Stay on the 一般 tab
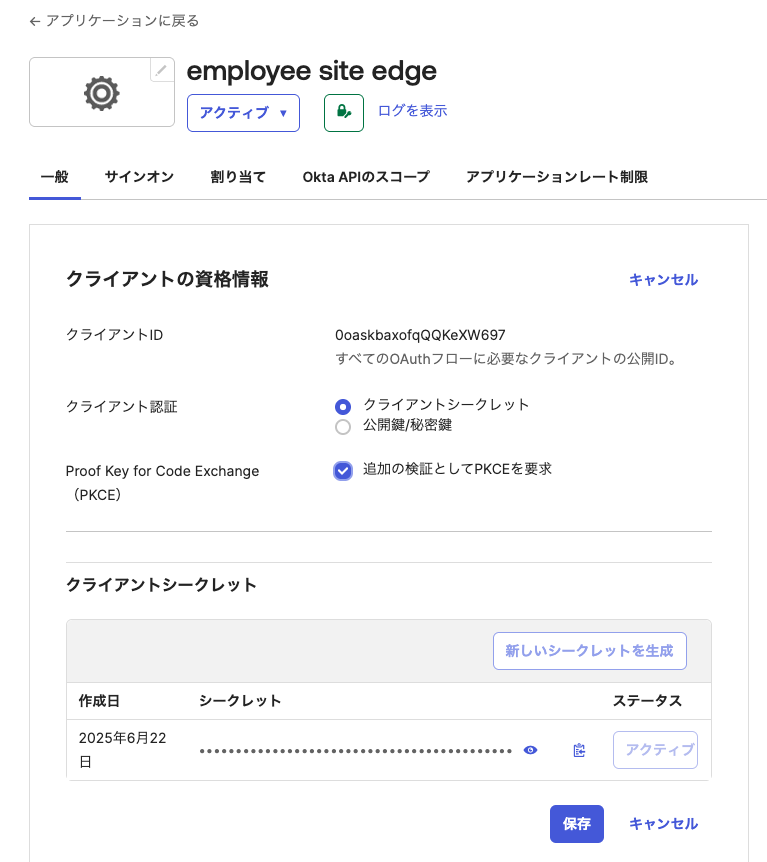Image resolution: width=767 pixels, height=862 pixels. [54, 176]
